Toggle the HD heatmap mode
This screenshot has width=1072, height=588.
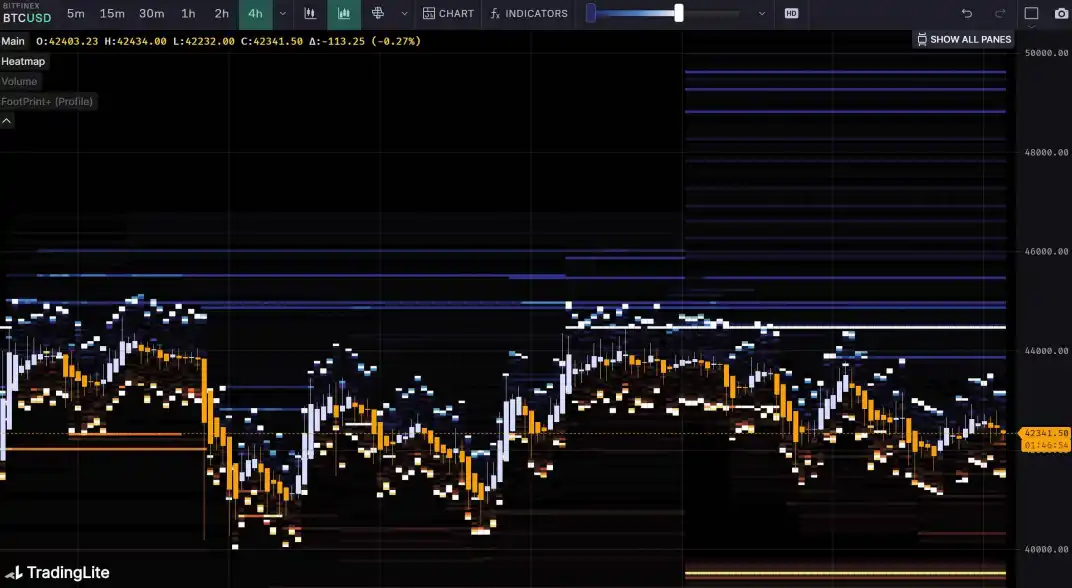coord(791,14)
